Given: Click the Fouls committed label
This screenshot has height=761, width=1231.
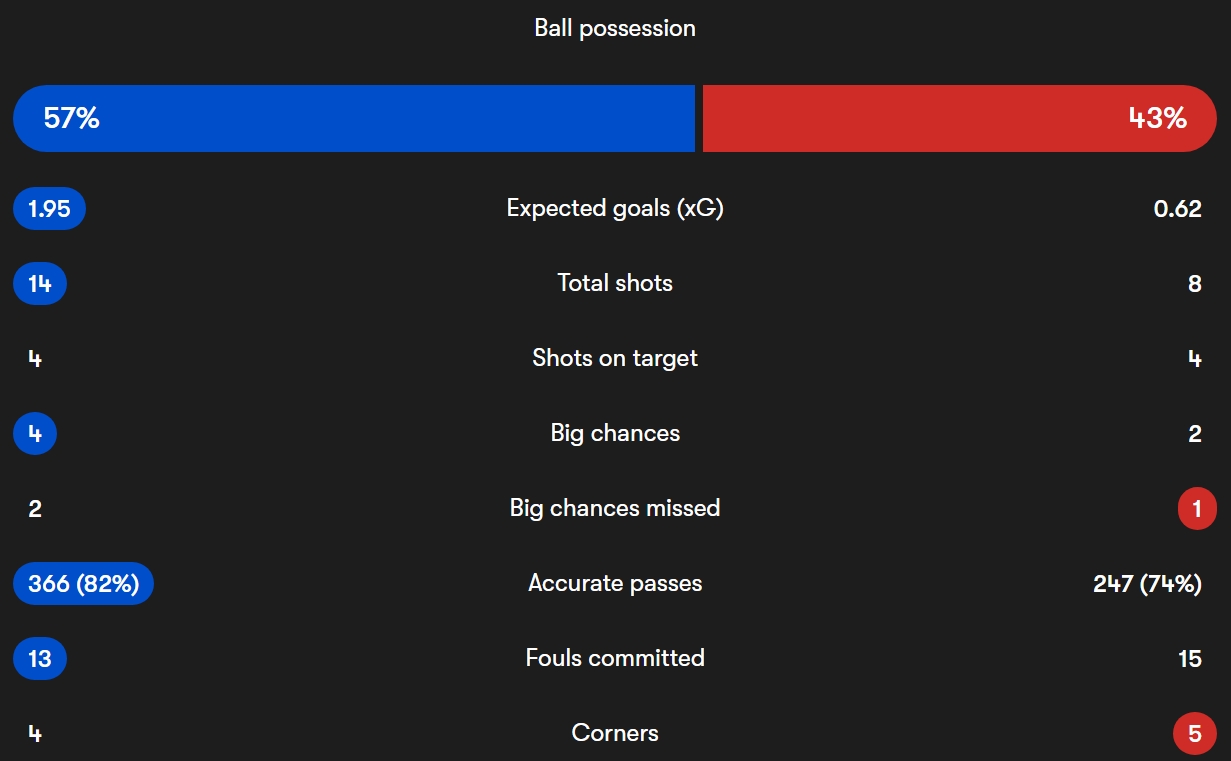Looking at the screenshot, I should [615, 658].
